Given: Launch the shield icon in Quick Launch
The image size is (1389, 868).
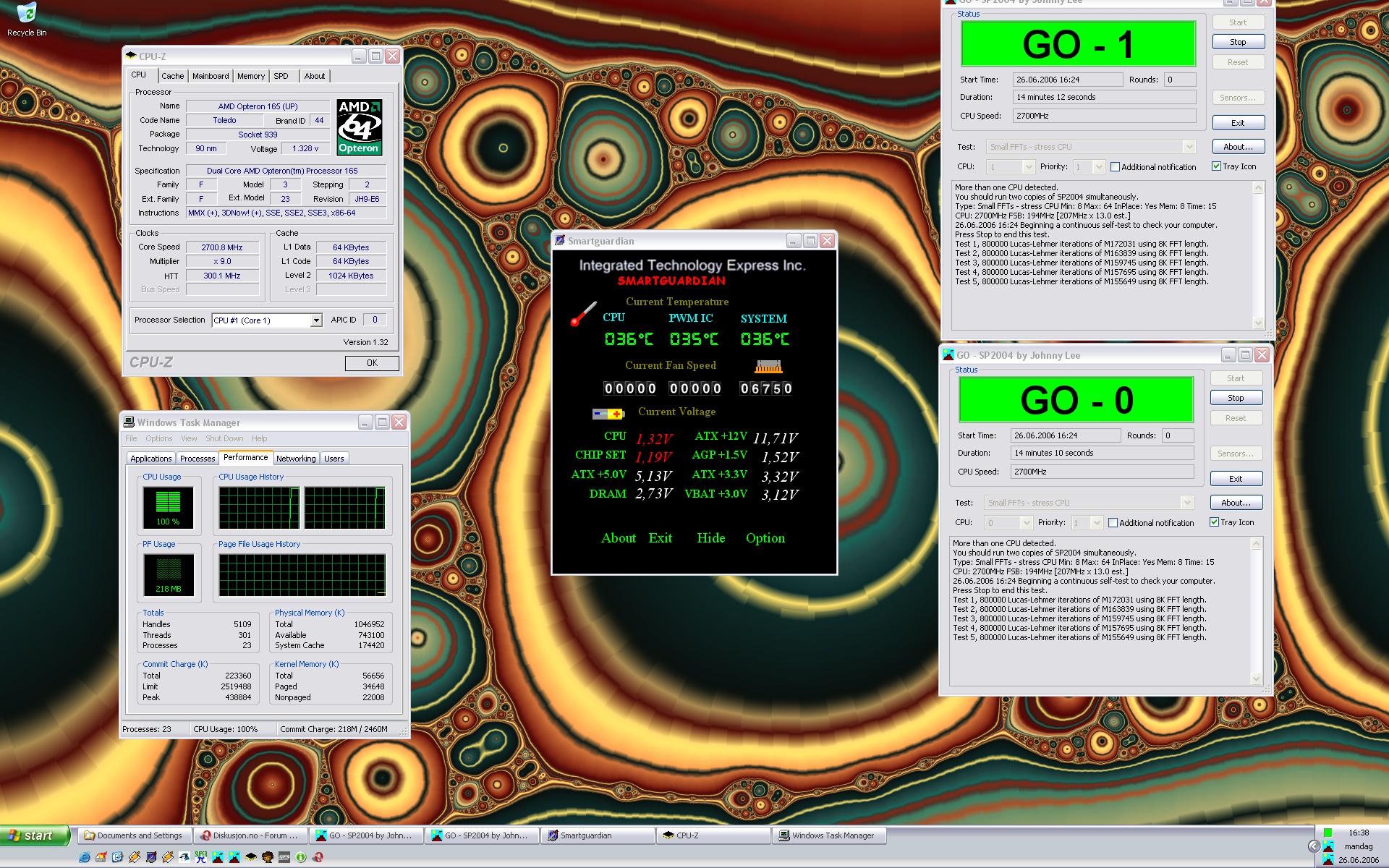Looking at the screenshot, I should pos(151,857).
